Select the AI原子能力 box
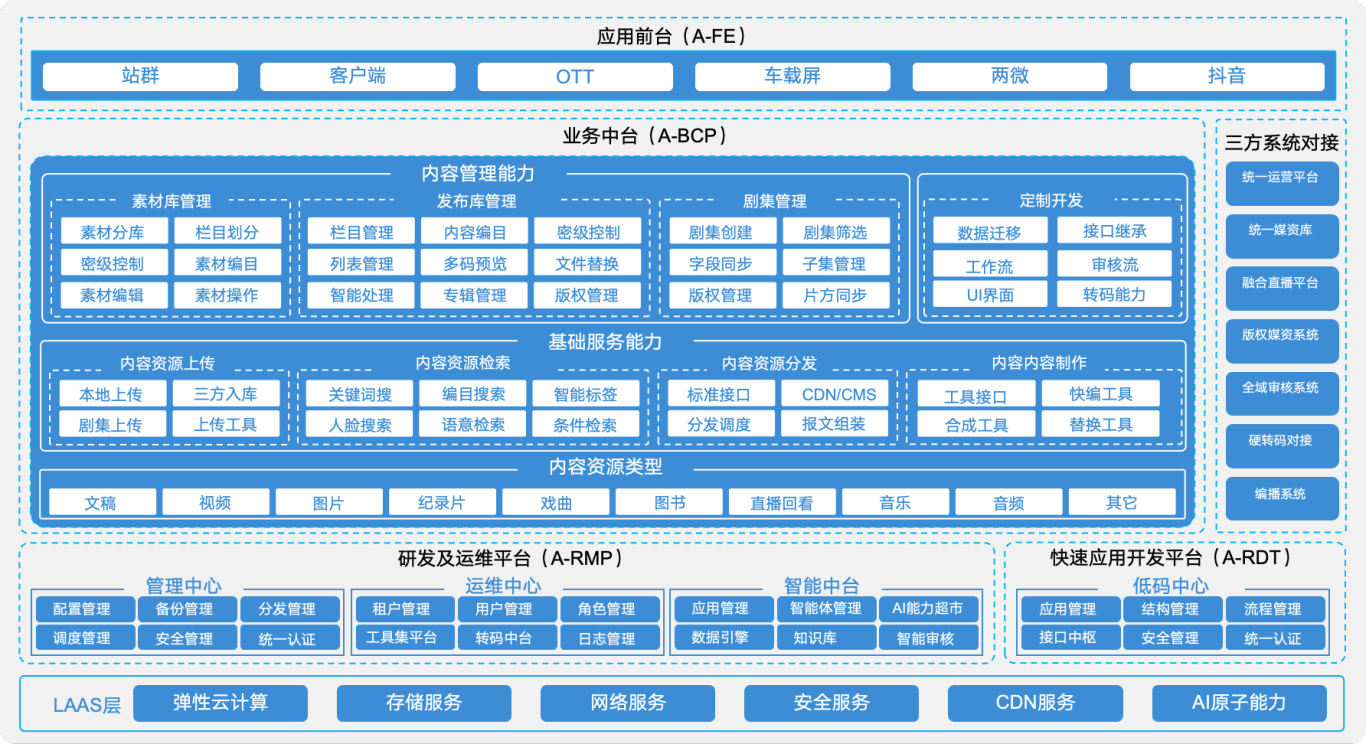The height and width of the screenshot is (744, 1366). [x=1239, y=703]
